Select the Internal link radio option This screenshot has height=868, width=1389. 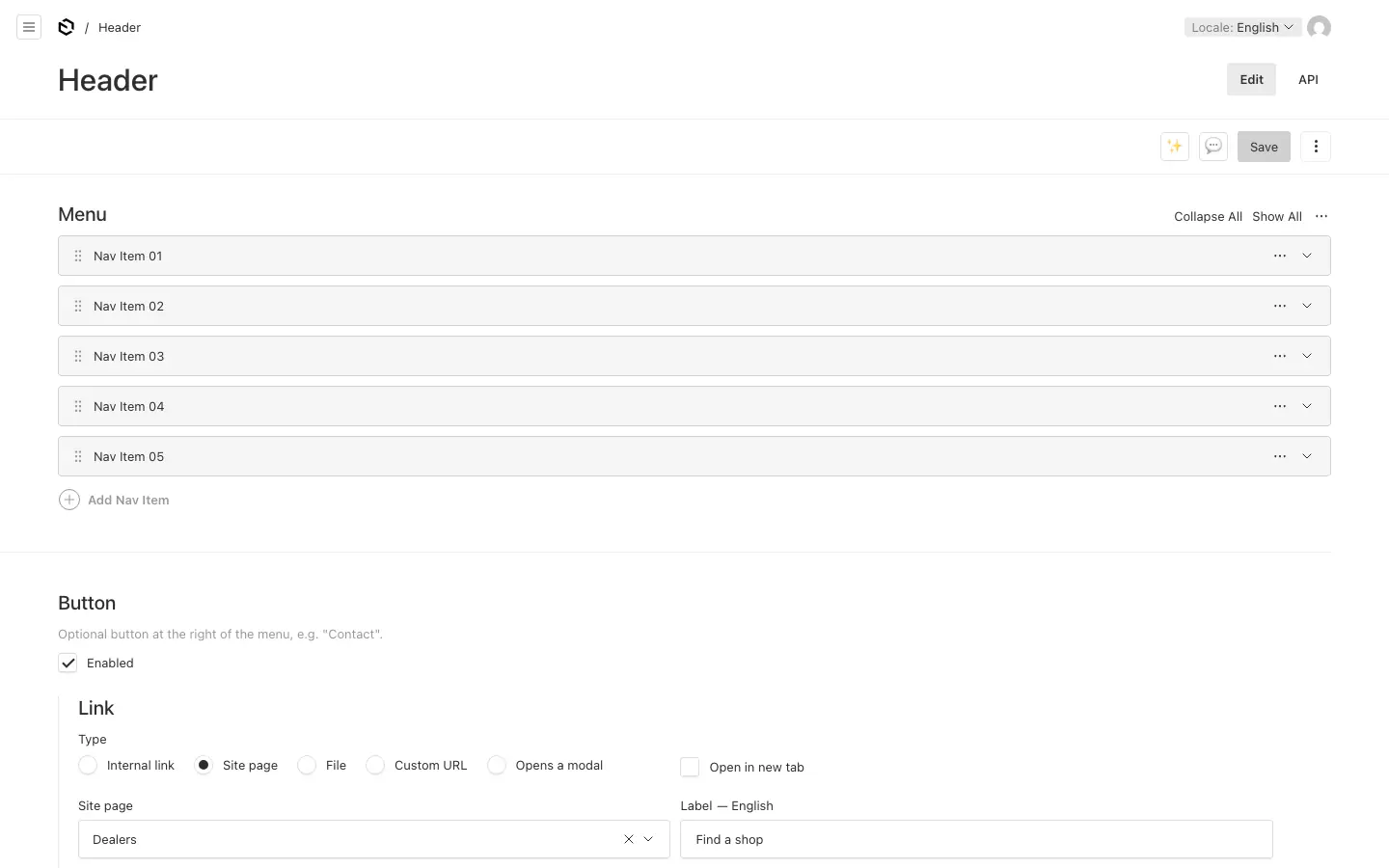[x=88, y=765]
